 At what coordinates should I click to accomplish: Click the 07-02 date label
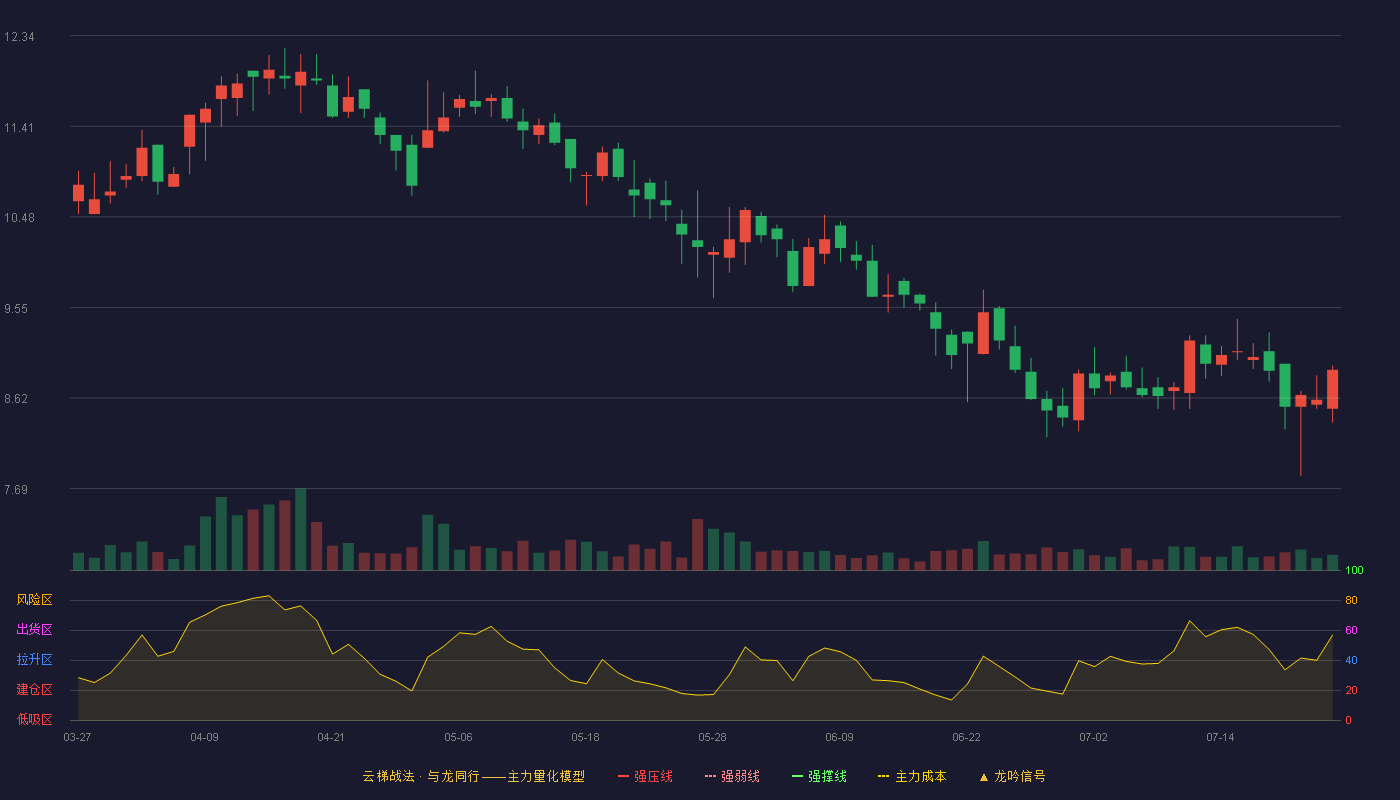(x=1093, y=737)
